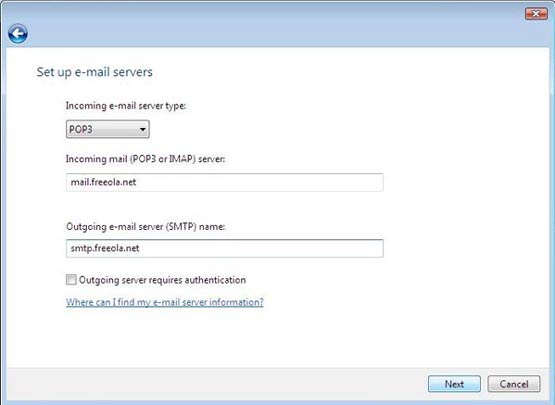555x405 pixels.
Task: Go back using the blue back arrow
Action: coord(18,34)
